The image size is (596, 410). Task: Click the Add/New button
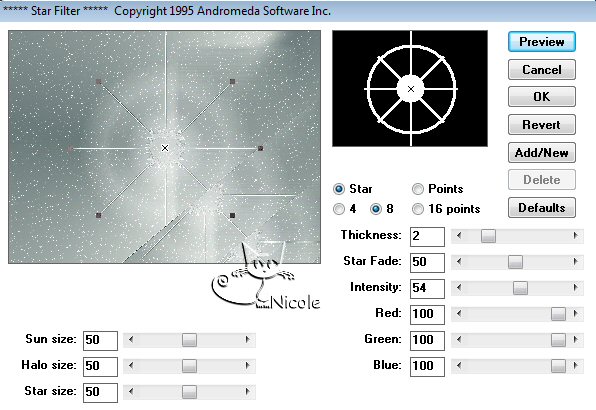point(542,153)
